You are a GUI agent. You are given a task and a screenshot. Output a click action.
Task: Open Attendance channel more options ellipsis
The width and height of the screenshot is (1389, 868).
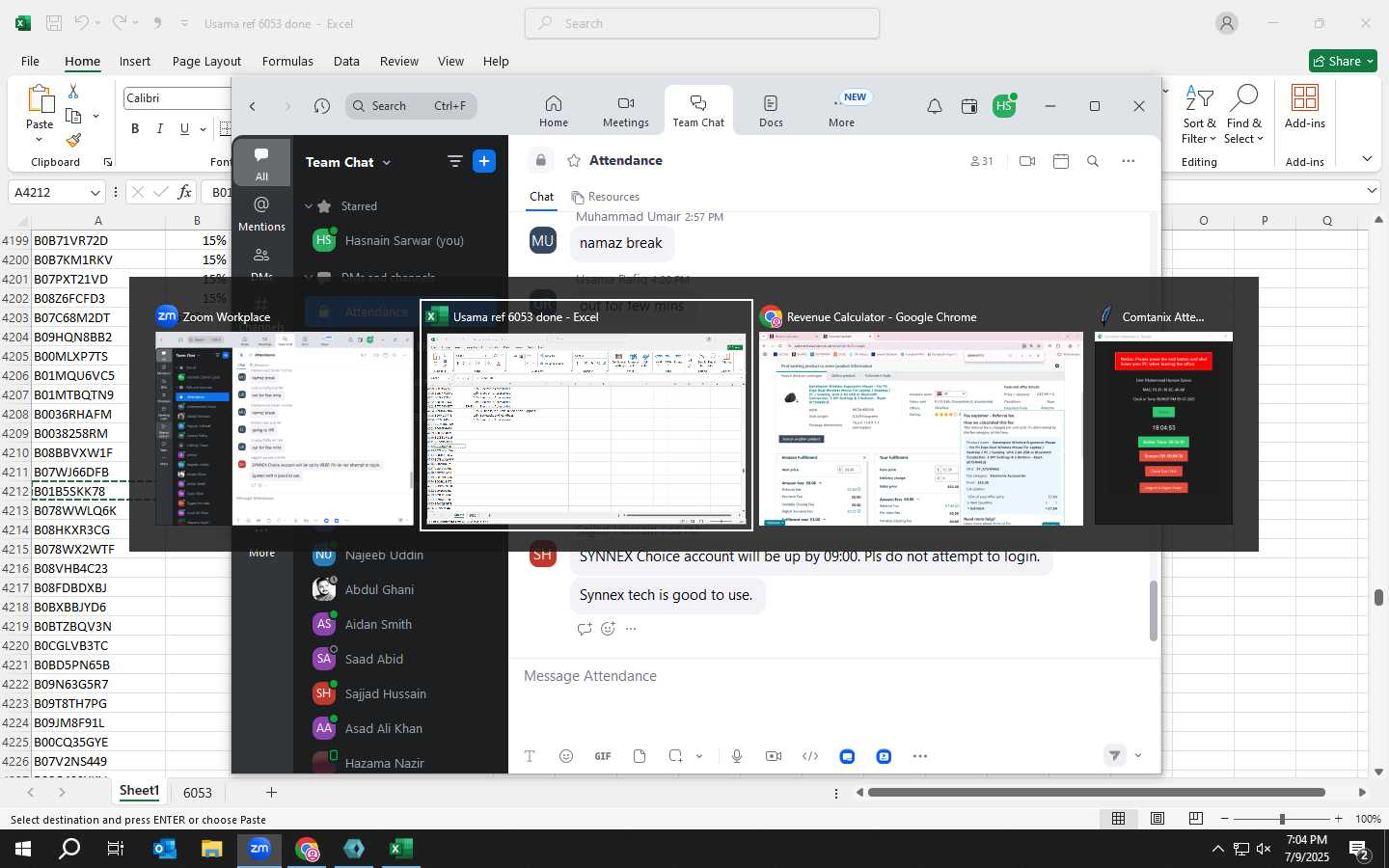tap(1129, 161)
